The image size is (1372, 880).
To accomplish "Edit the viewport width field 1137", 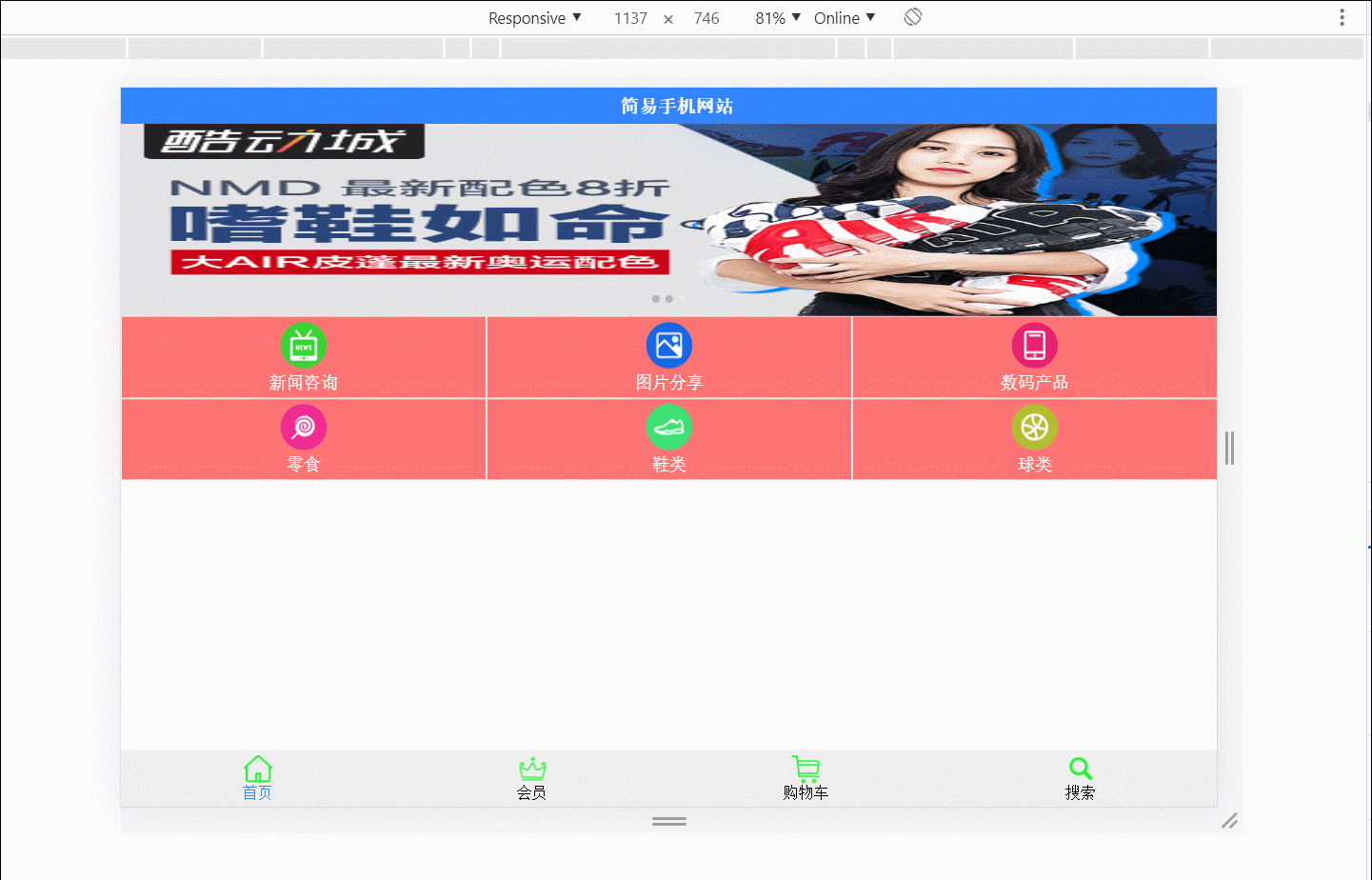I will tap(630, 18).
